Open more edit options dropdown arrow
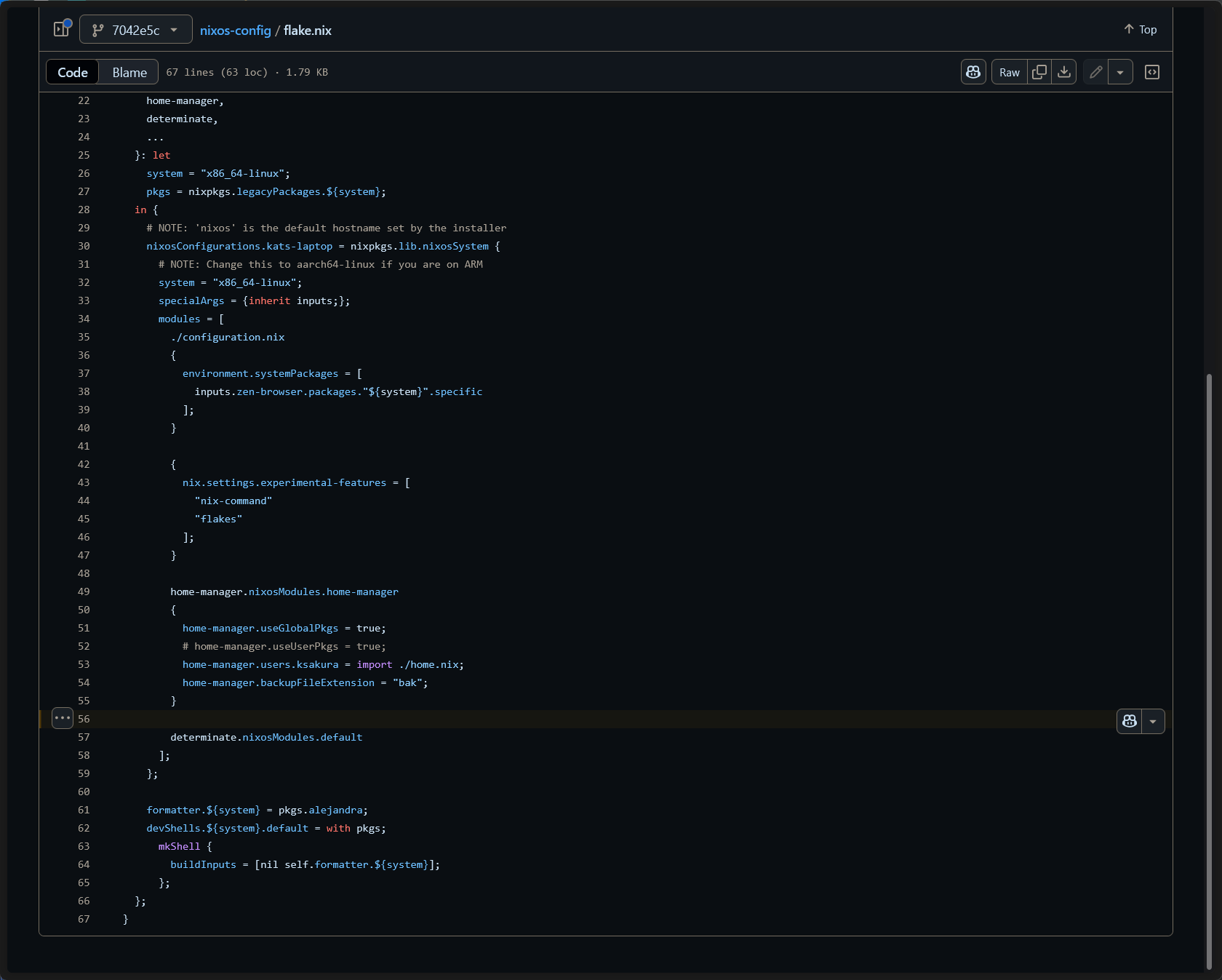 tap(1120, 72)
